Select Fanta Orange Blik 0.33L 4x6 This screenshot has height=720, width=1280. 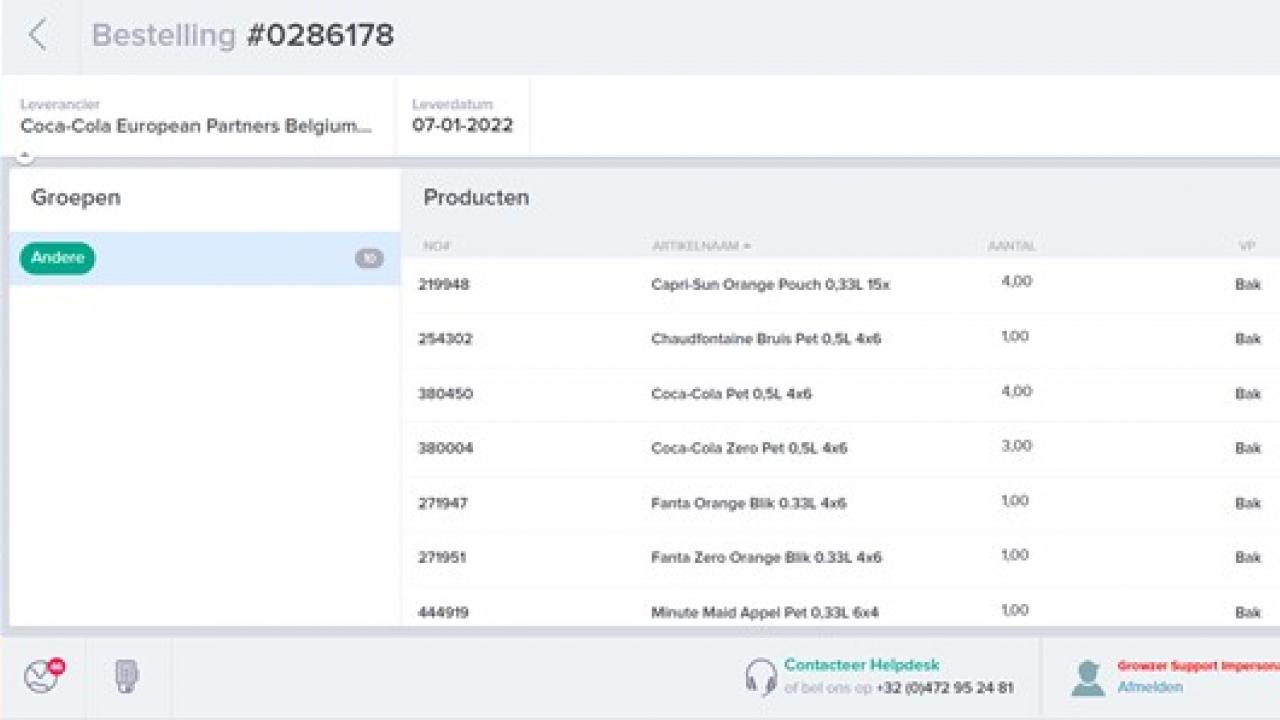pos(749,503)
